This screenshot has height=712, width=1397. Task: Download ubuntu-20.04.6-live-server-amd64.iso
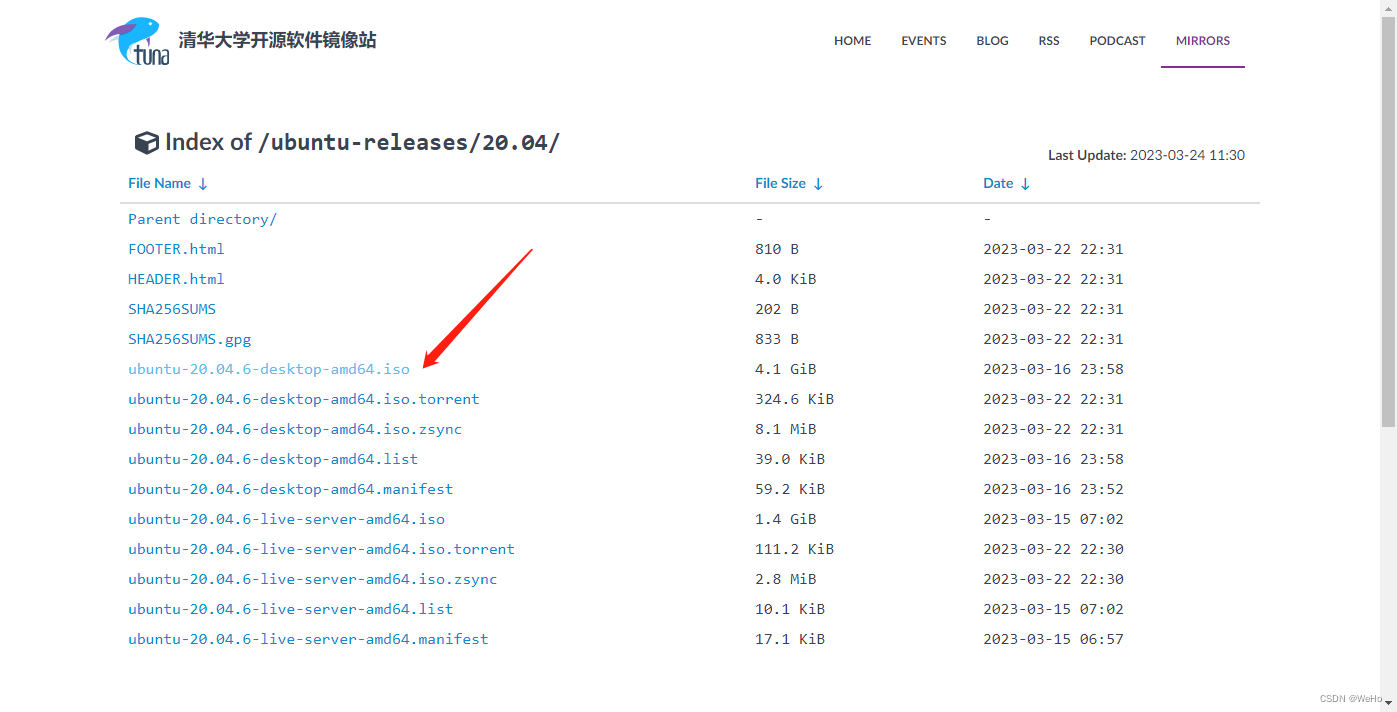point(286,519)
